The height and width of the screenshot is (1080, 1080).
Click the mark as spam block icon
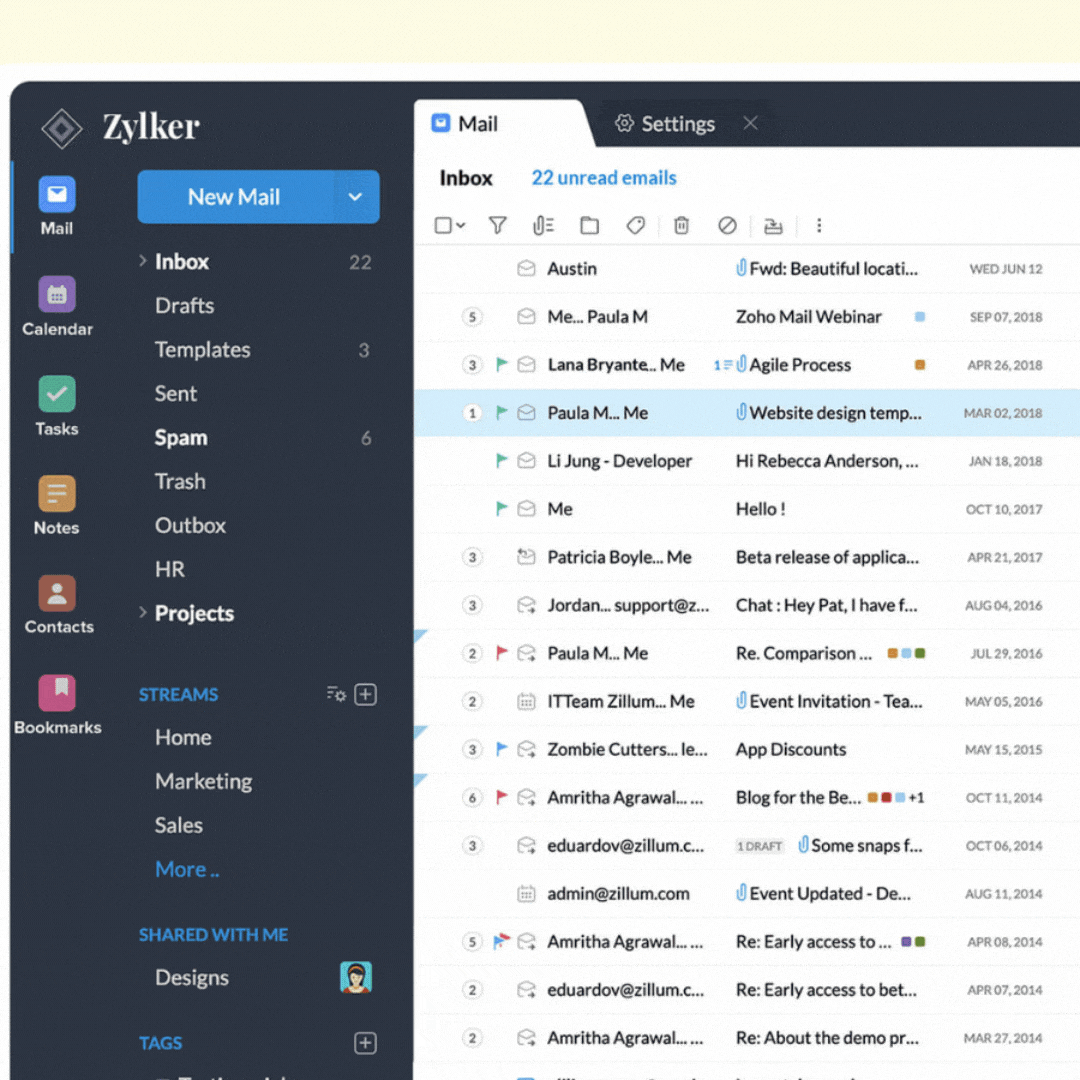727,225
